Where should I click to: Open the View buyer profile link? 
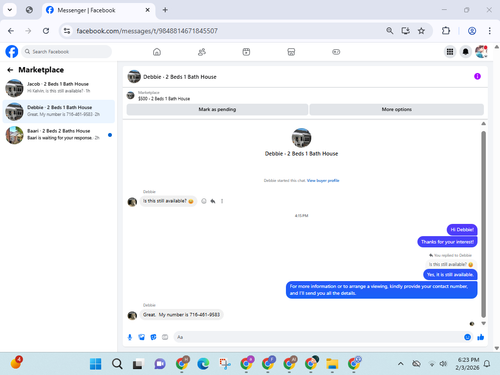pyautogui.click(x=323, y=181)
